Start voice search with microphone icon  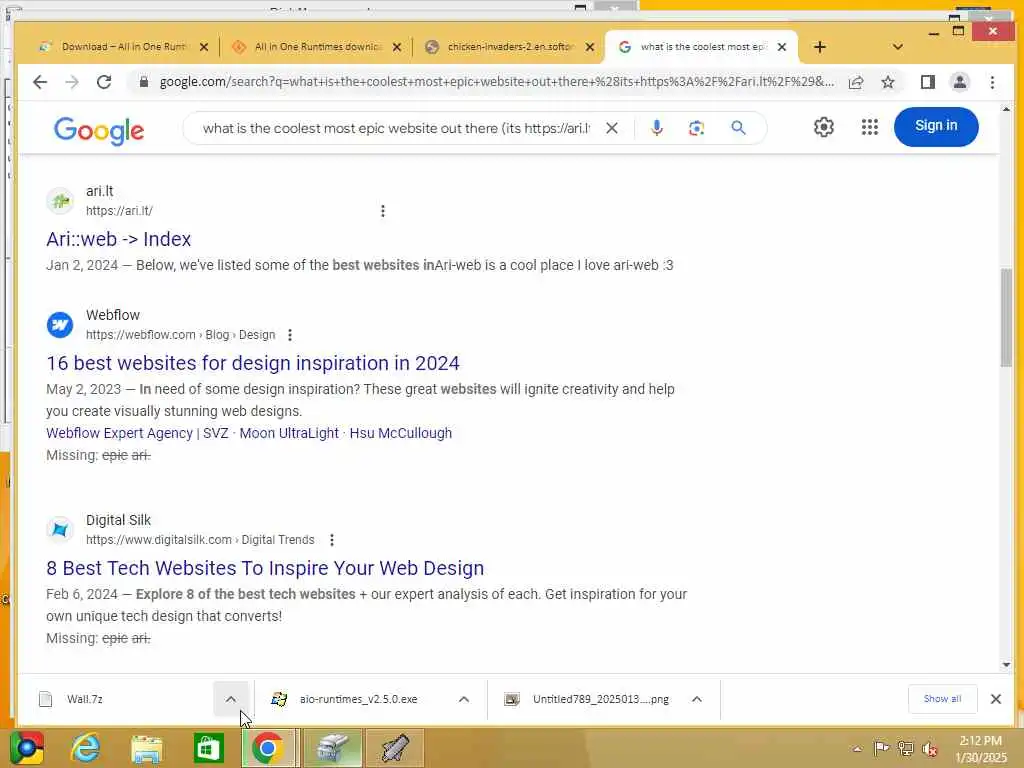(x=657, y=128)
